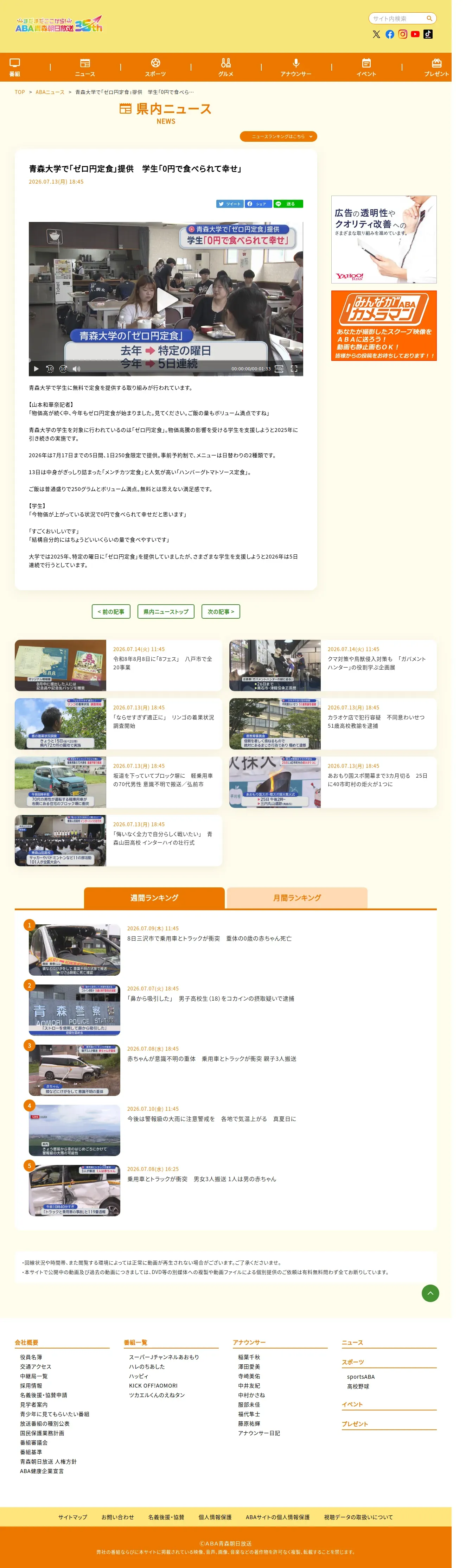Open the 軽乗用車 block wall crash thumbnail
The width and height of the screenshot is (472, 1568).
click(x=60, y=782)
